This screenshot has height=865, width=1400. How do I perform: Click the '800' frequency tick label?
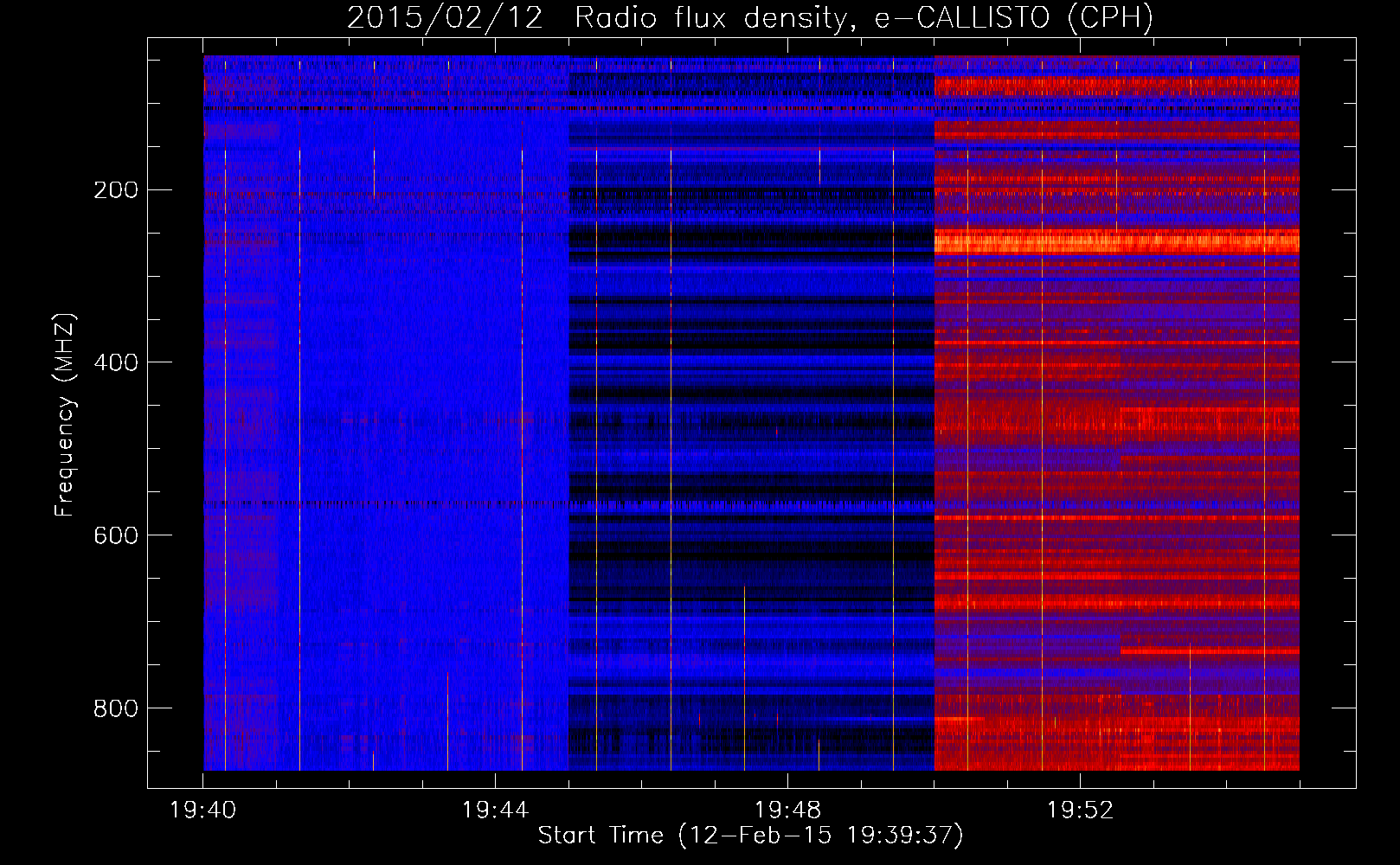click(x=116, y=709)
